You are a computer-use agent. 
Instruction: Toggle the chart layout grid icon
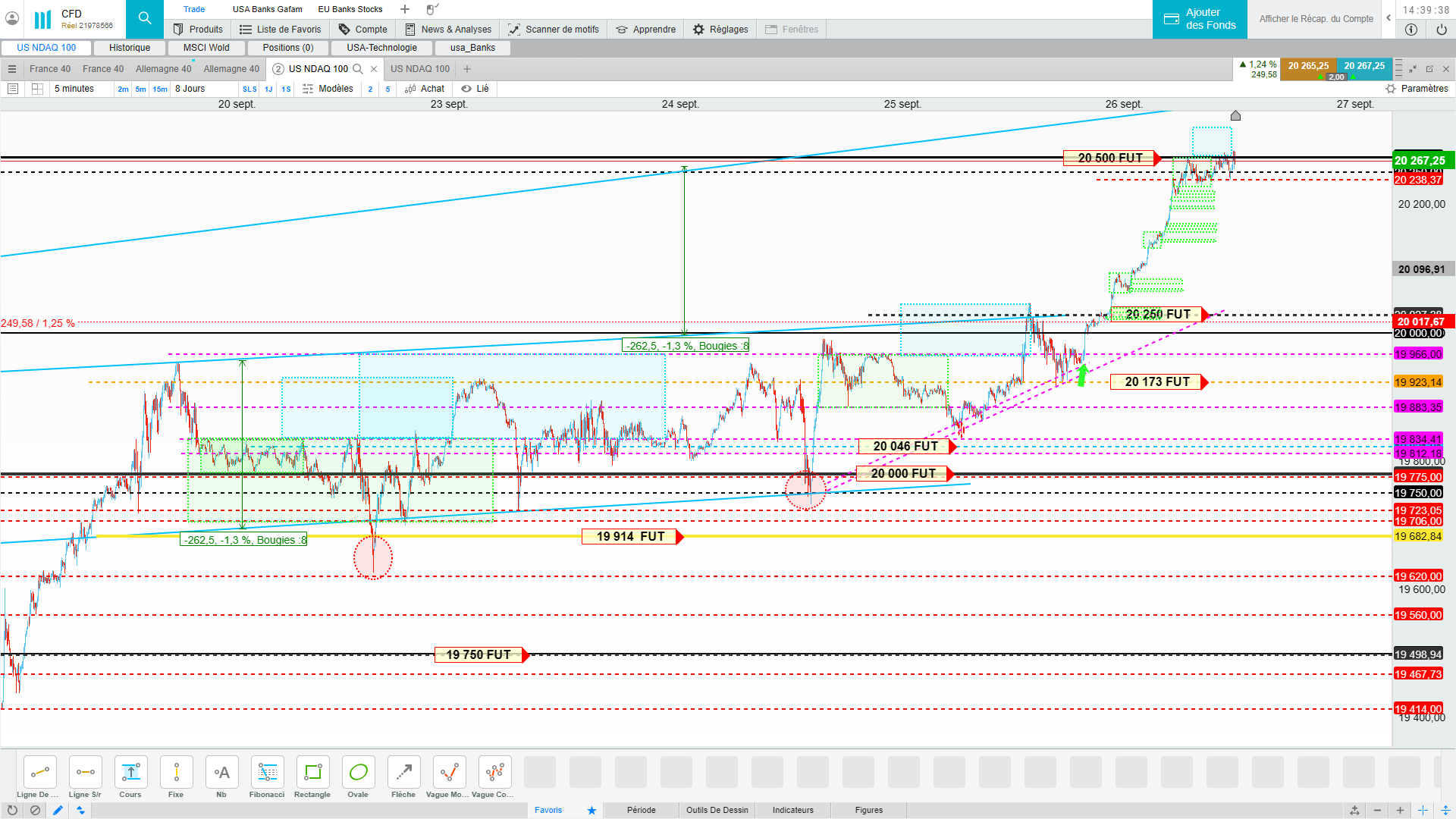pyautogui.click(x=37, y=89)
